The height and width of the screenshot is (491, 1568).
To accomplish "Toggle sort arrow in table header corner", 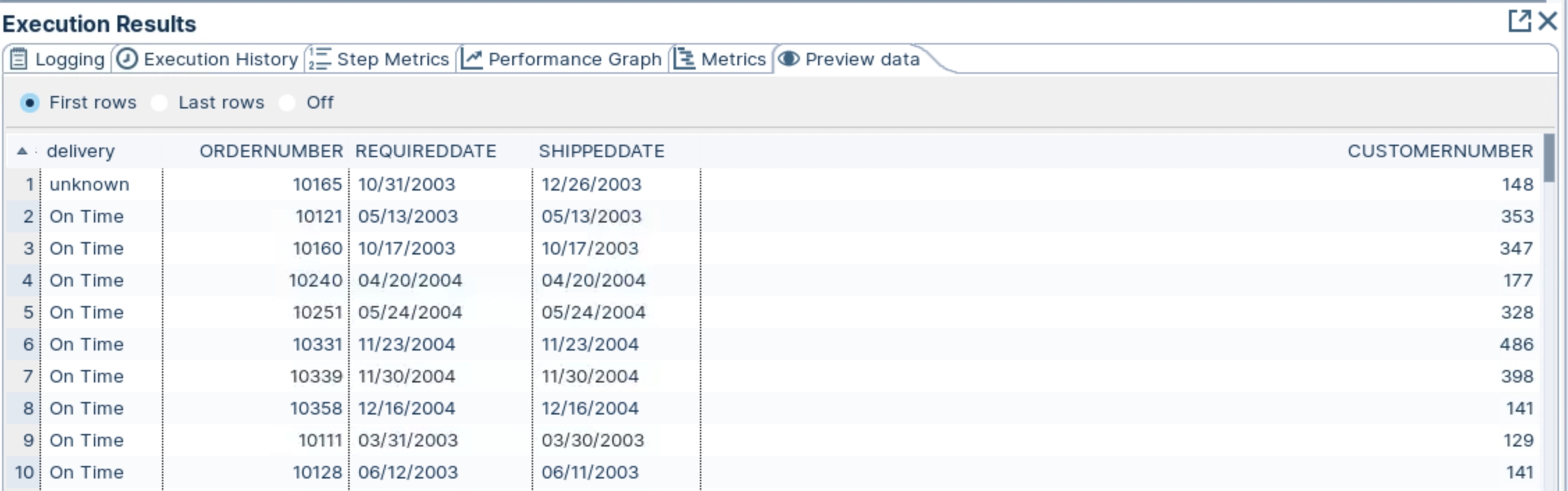I will coord(22,151).
